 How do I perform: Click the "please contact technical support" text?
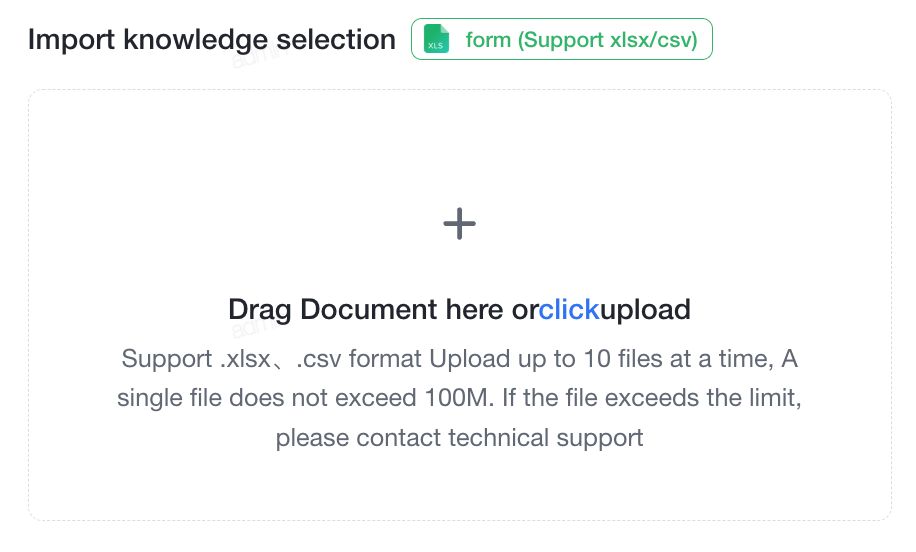click(x=459, y=438)
